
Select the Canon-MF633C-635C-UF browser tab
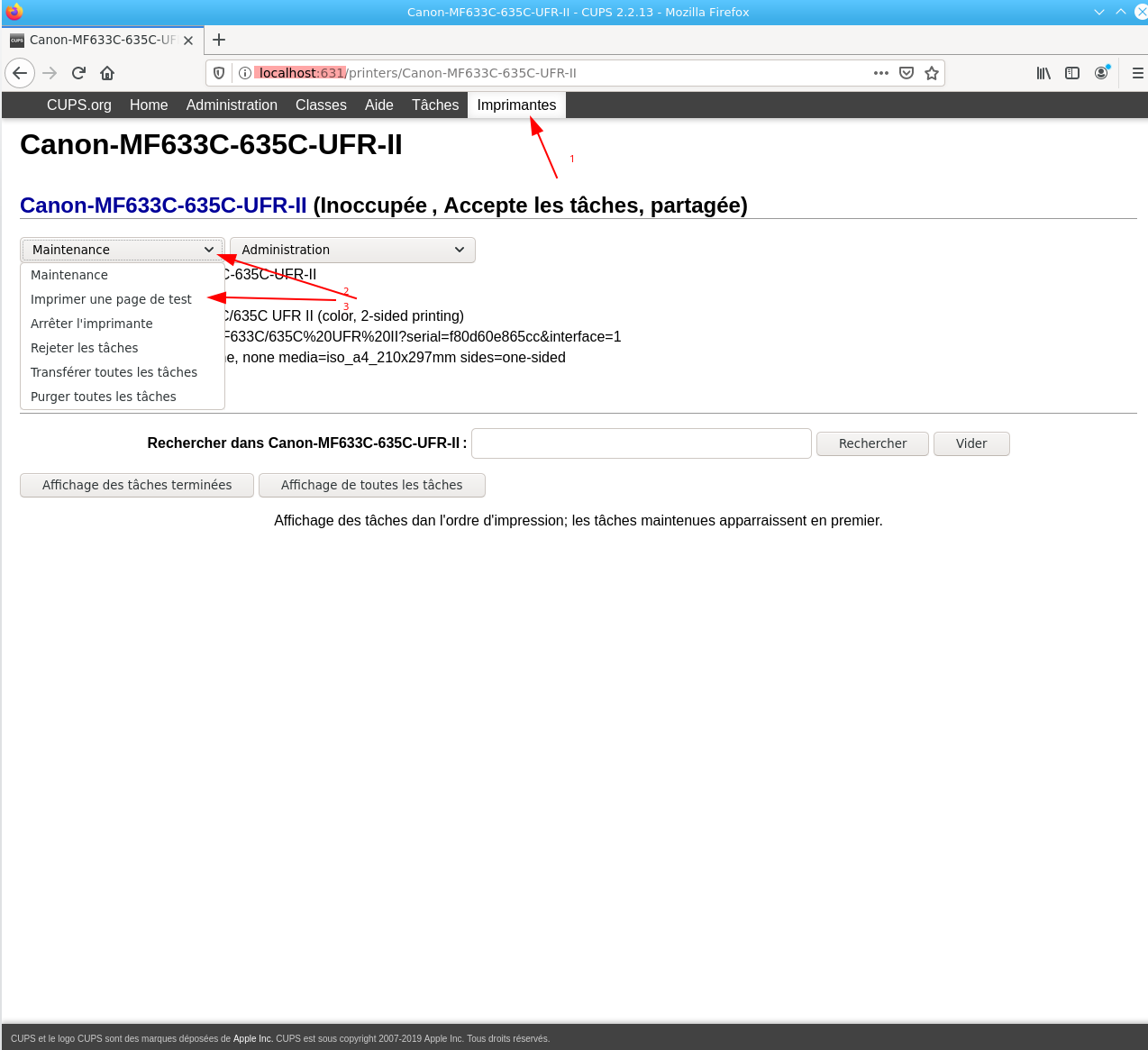102,40
